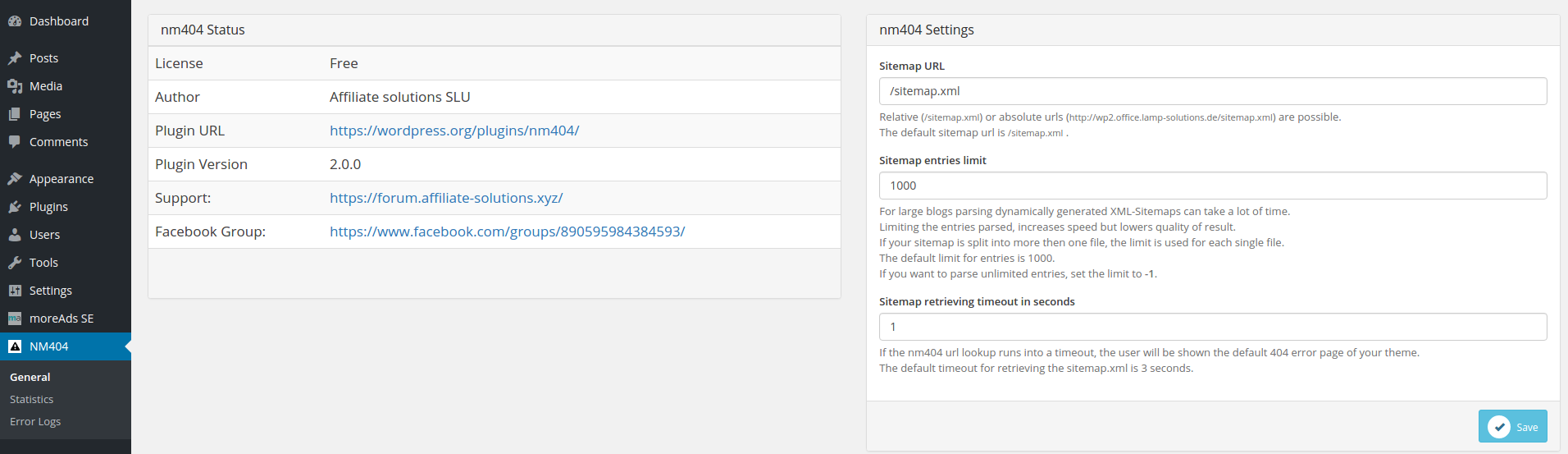This screenshot has width=1568, height=454.
Task: Open the Dashboard menu
Action: 66,21
